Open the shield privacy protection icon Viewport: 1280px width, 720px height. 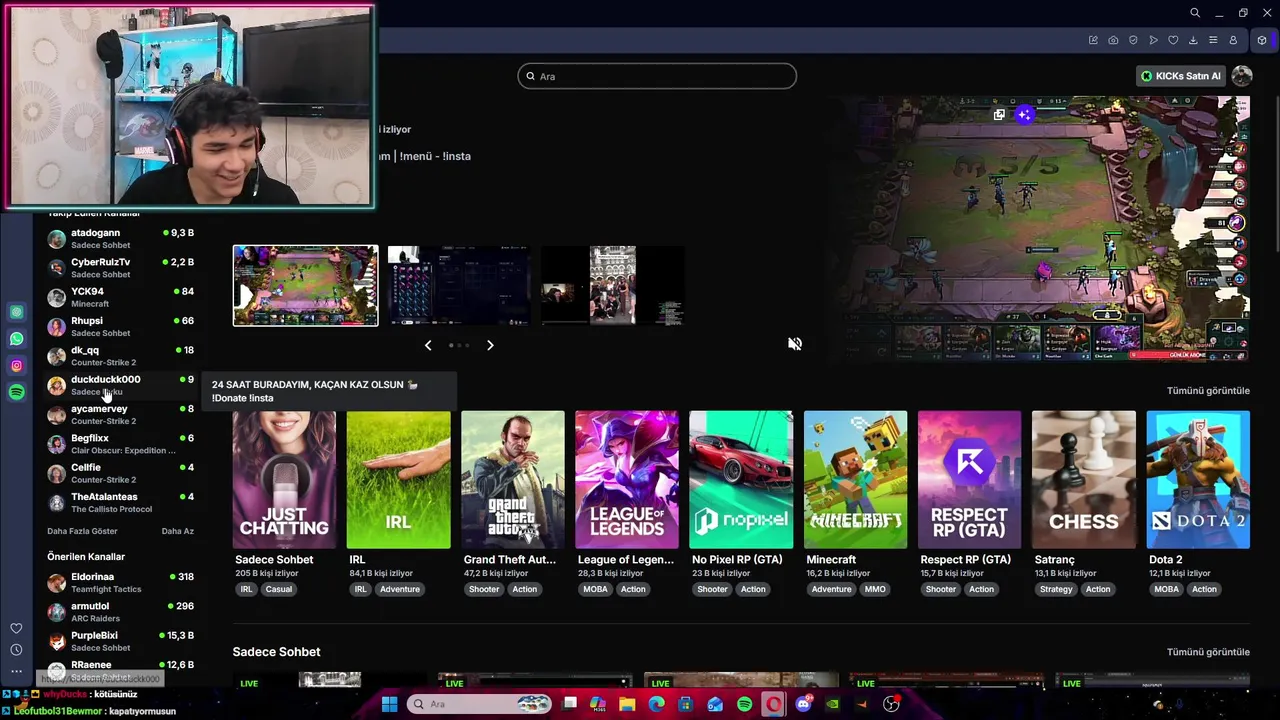[x=1133, y=40]
